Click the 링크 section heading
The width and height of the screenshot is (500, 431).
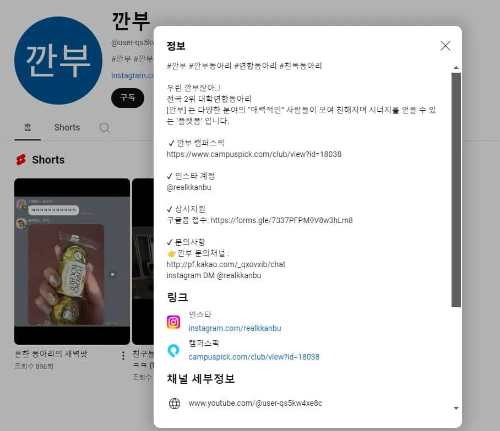tap(177, 297)
